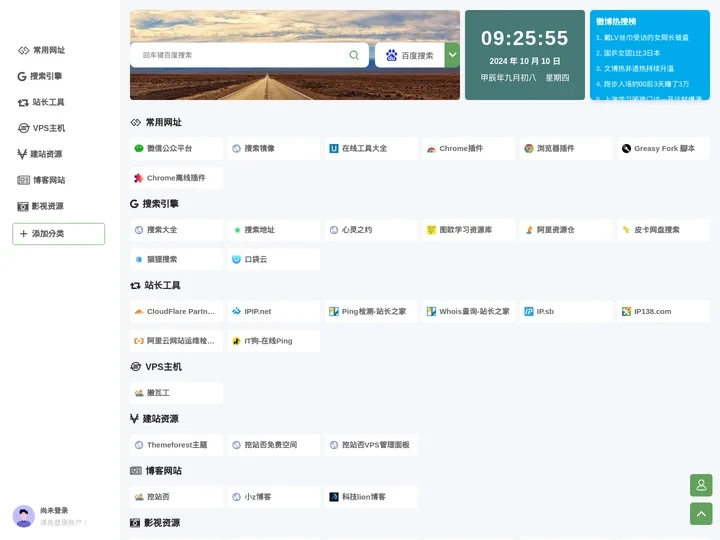Open the 心灵之约 link card

[x=371, y=230]
